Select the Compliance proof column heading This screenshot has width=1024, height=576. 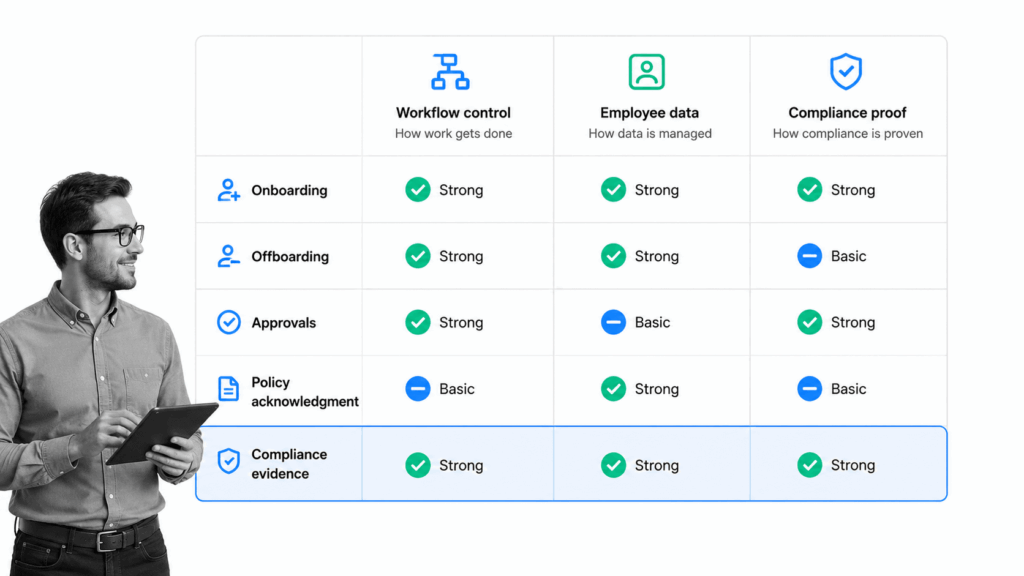pos(847,112)
